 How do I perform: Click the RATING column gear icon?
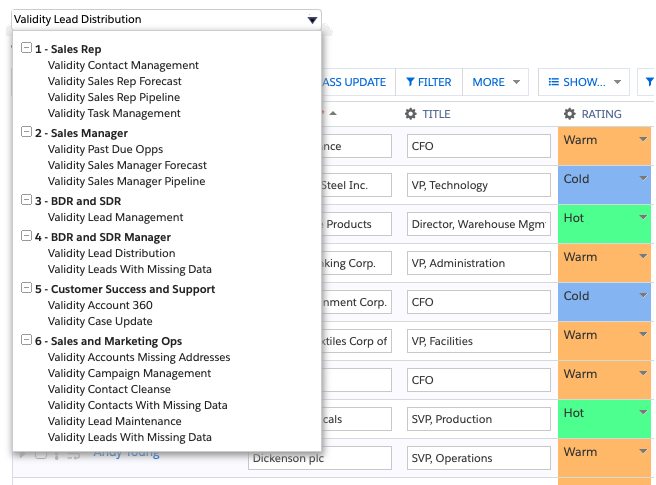570,114
